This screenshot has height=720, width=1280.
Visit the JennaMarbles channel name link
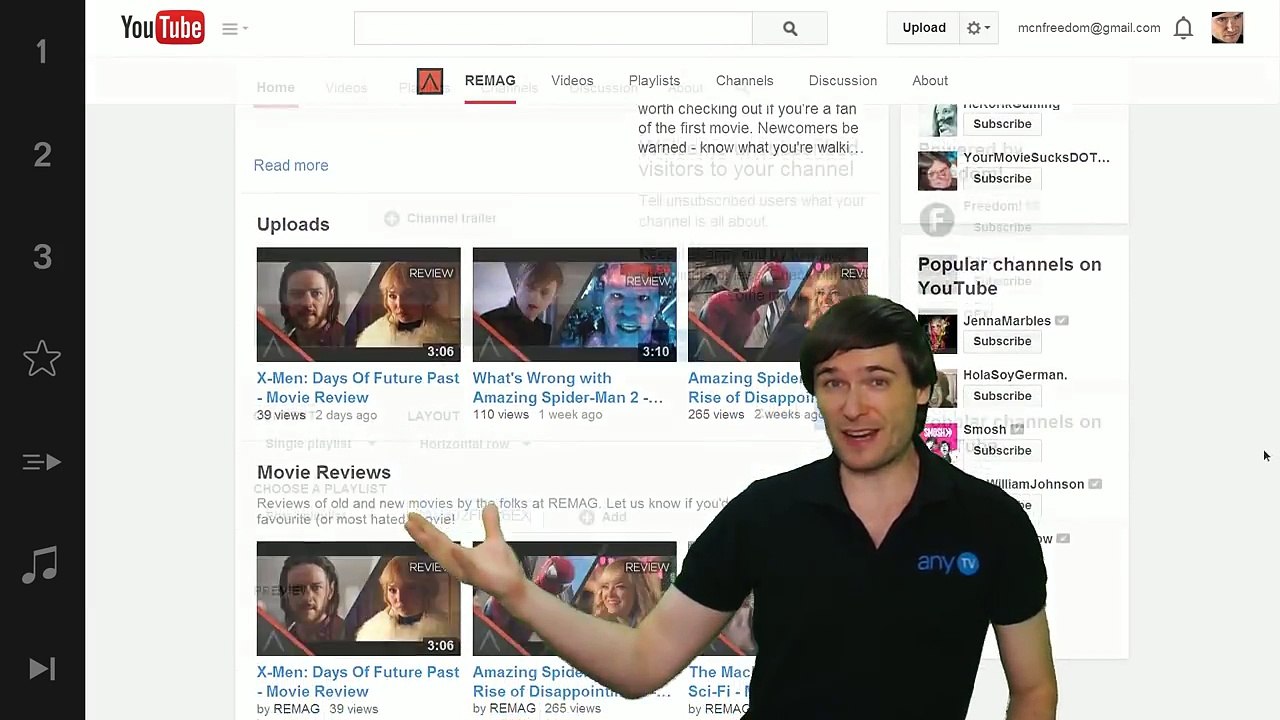pyautogui.click(x=1007, y=321)
